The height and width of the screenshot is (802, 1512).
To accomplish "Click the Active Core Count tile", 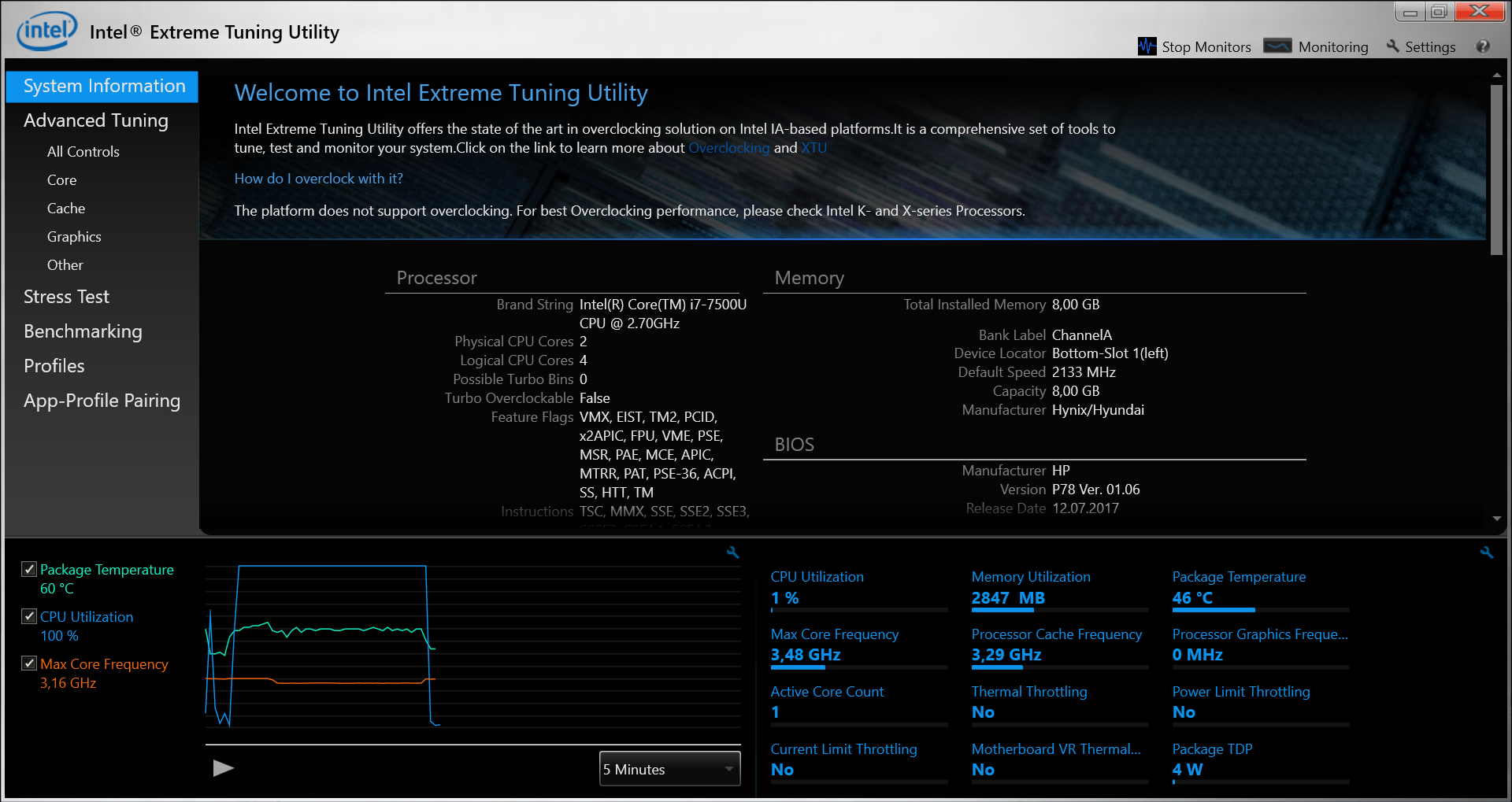I will coord(859,705).
